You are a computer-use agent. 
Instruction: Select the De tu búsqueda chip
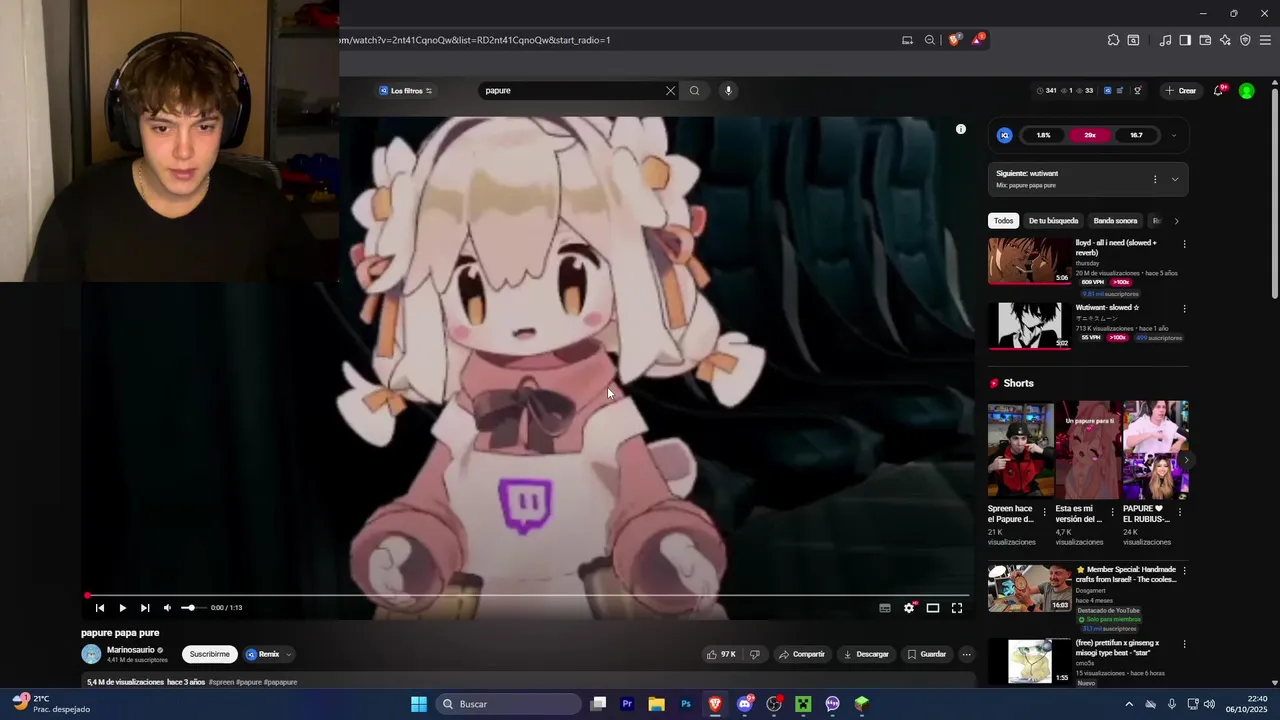pos(1053,221)
